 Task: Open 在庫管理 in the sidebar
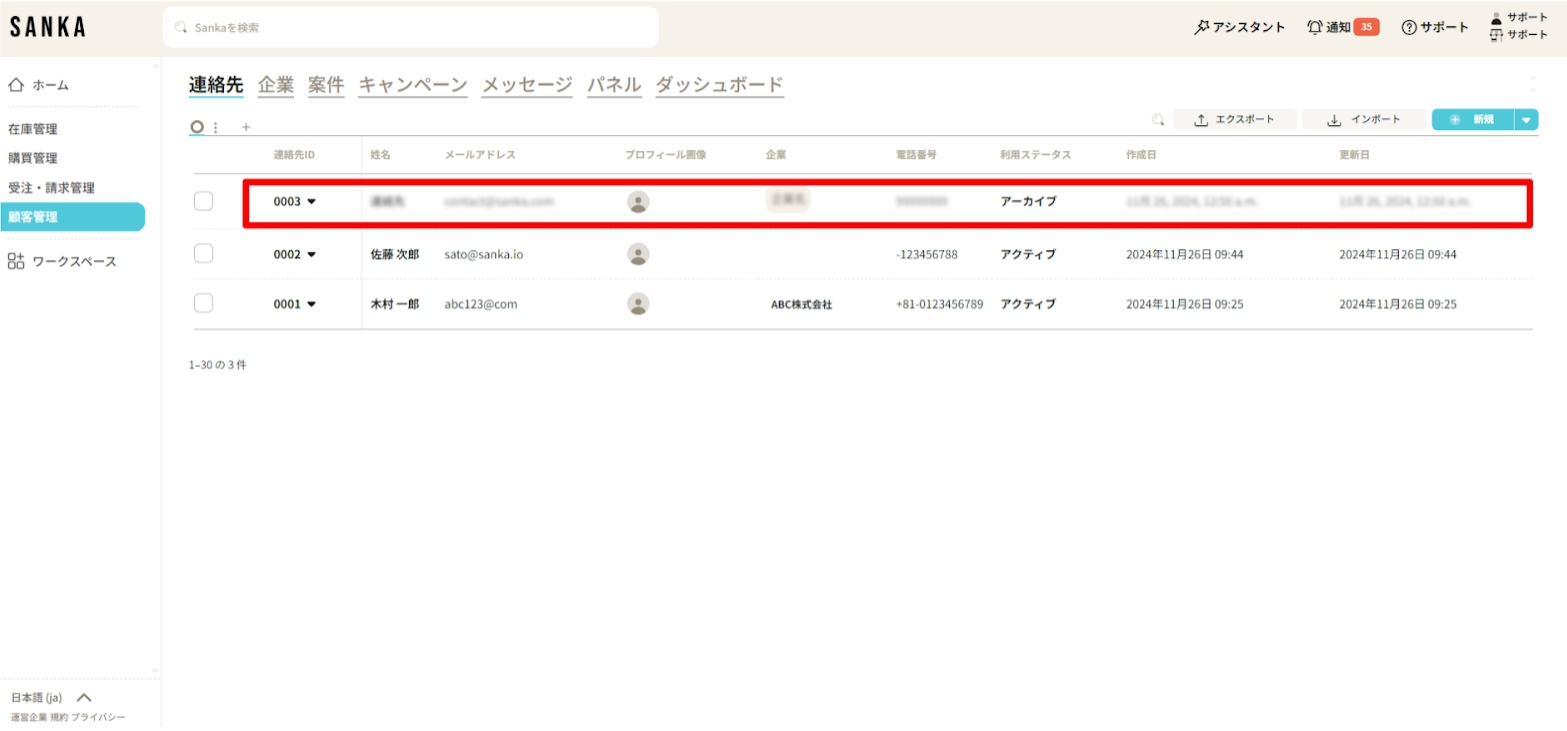pos(33,129)
